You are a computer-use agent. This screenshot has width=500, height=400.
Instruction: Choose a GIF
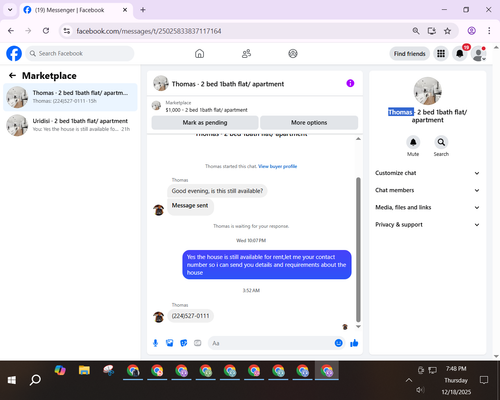click(198, 343)
